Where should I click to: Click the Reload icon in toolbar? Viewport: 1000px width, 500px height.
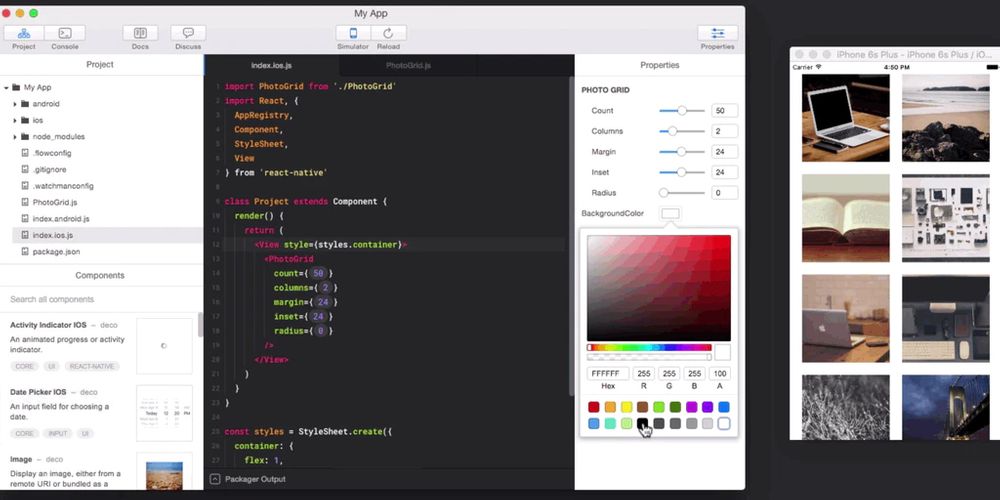tap(388, 33)
